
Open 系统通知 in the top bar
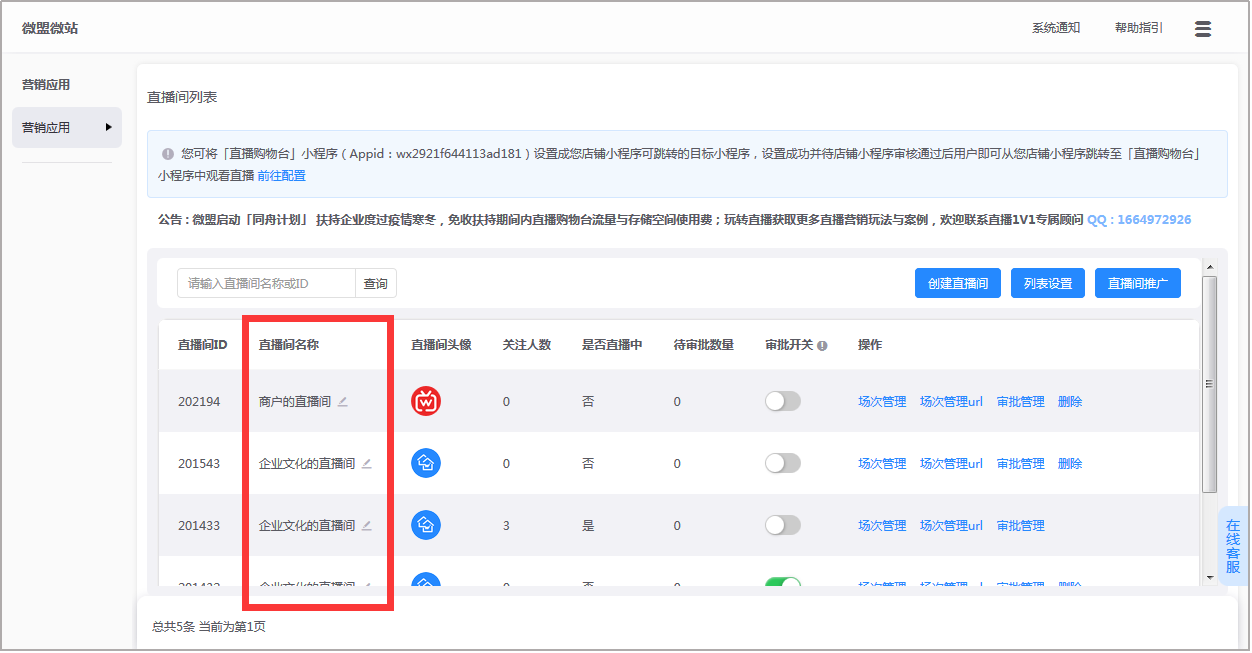(x=1056, y=28)
